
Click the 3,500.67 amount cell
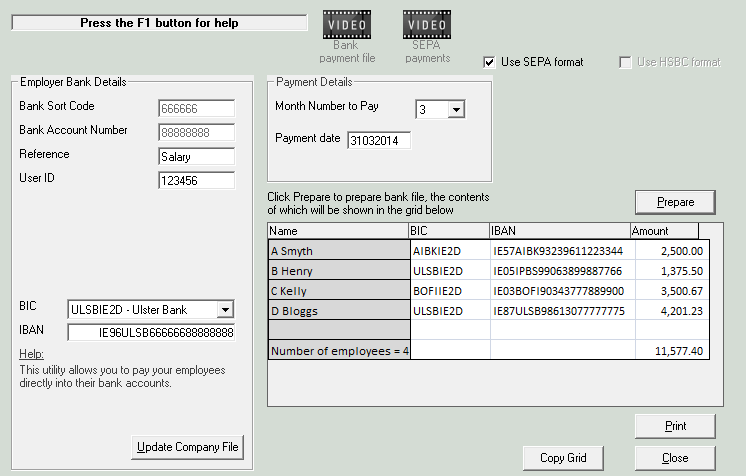672,291
